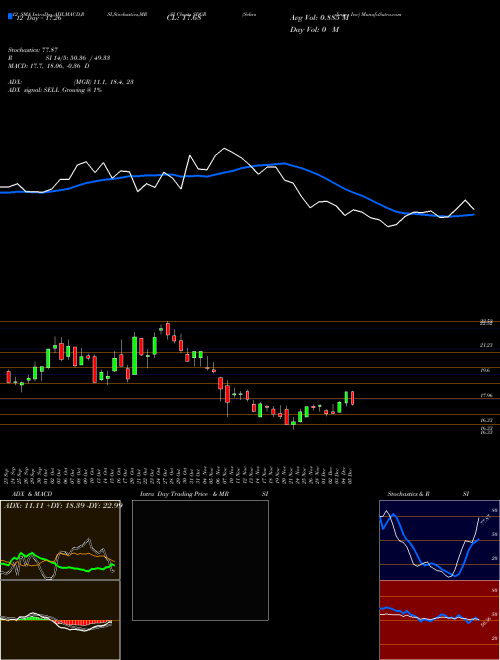Click the "Day Vol: 0 M" text
This screenshot has height=660, width=500.
[x=314, y=30]
